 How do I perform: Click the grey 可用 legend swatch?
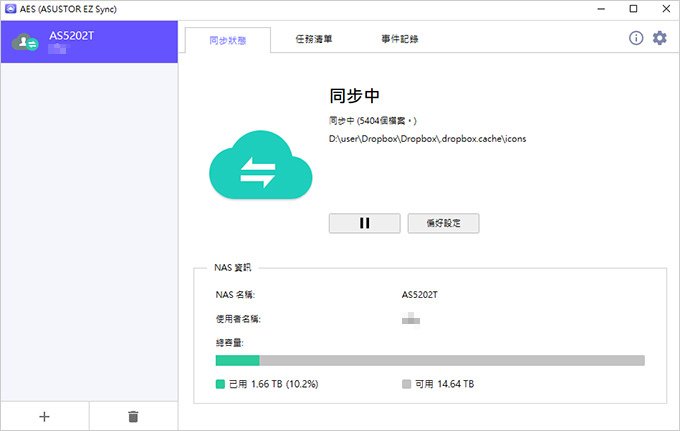406,384
